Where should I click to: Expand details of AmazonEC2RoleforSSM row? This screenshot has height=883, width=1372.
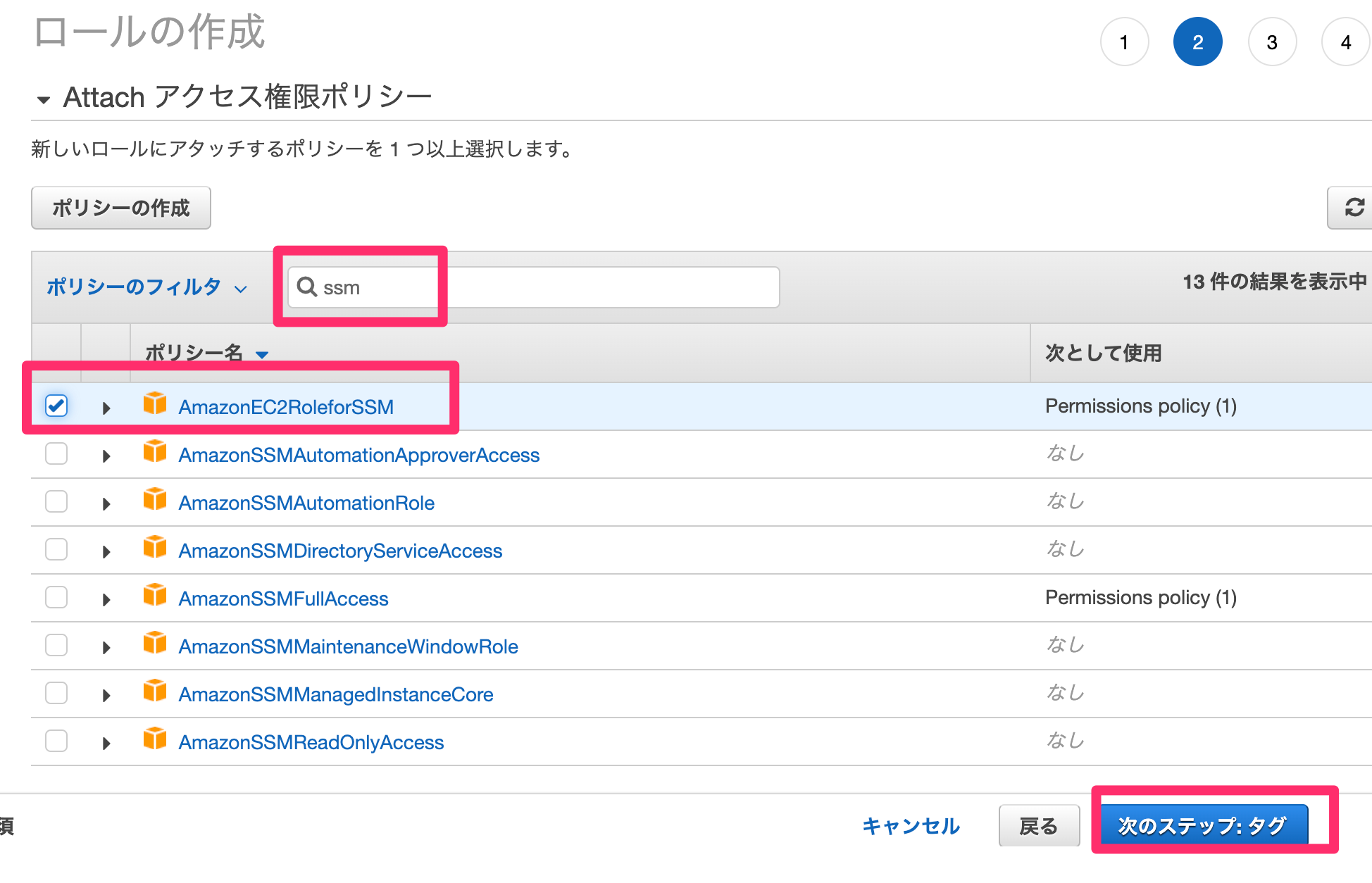pyautogui.click(x=106, y=408)
